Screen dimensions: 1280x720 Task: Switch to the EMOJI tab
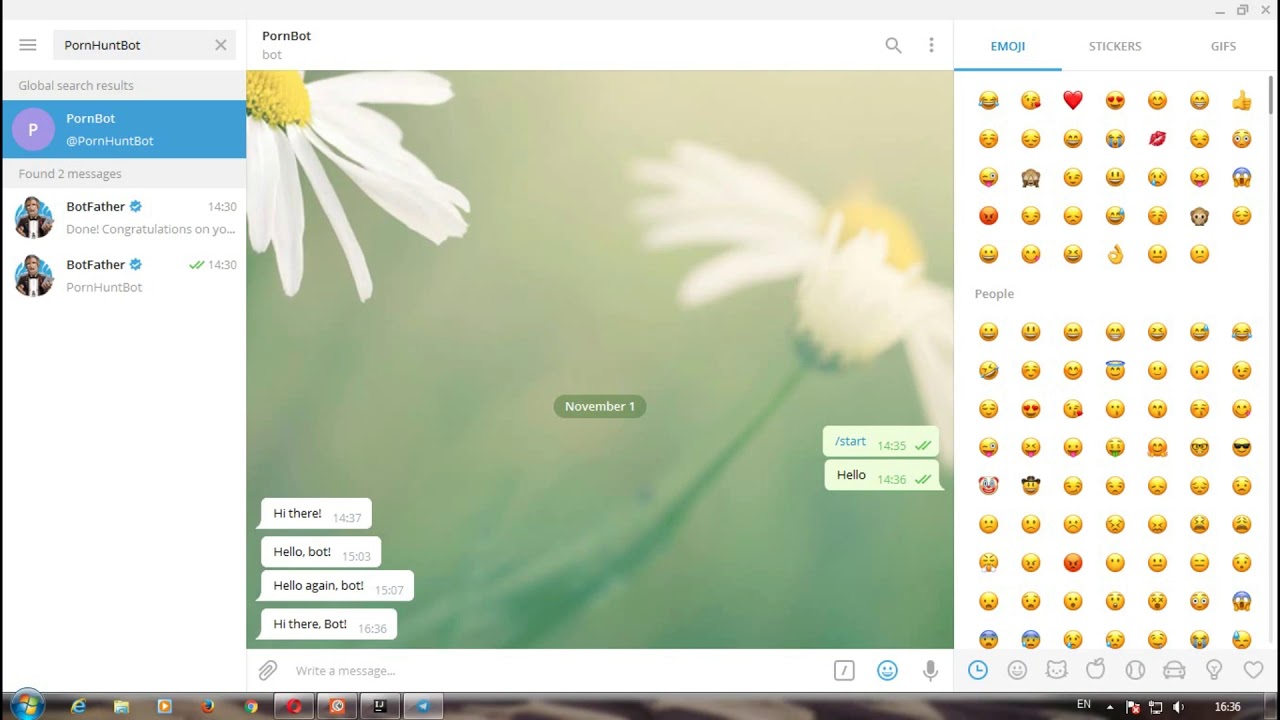point(1008,46)
